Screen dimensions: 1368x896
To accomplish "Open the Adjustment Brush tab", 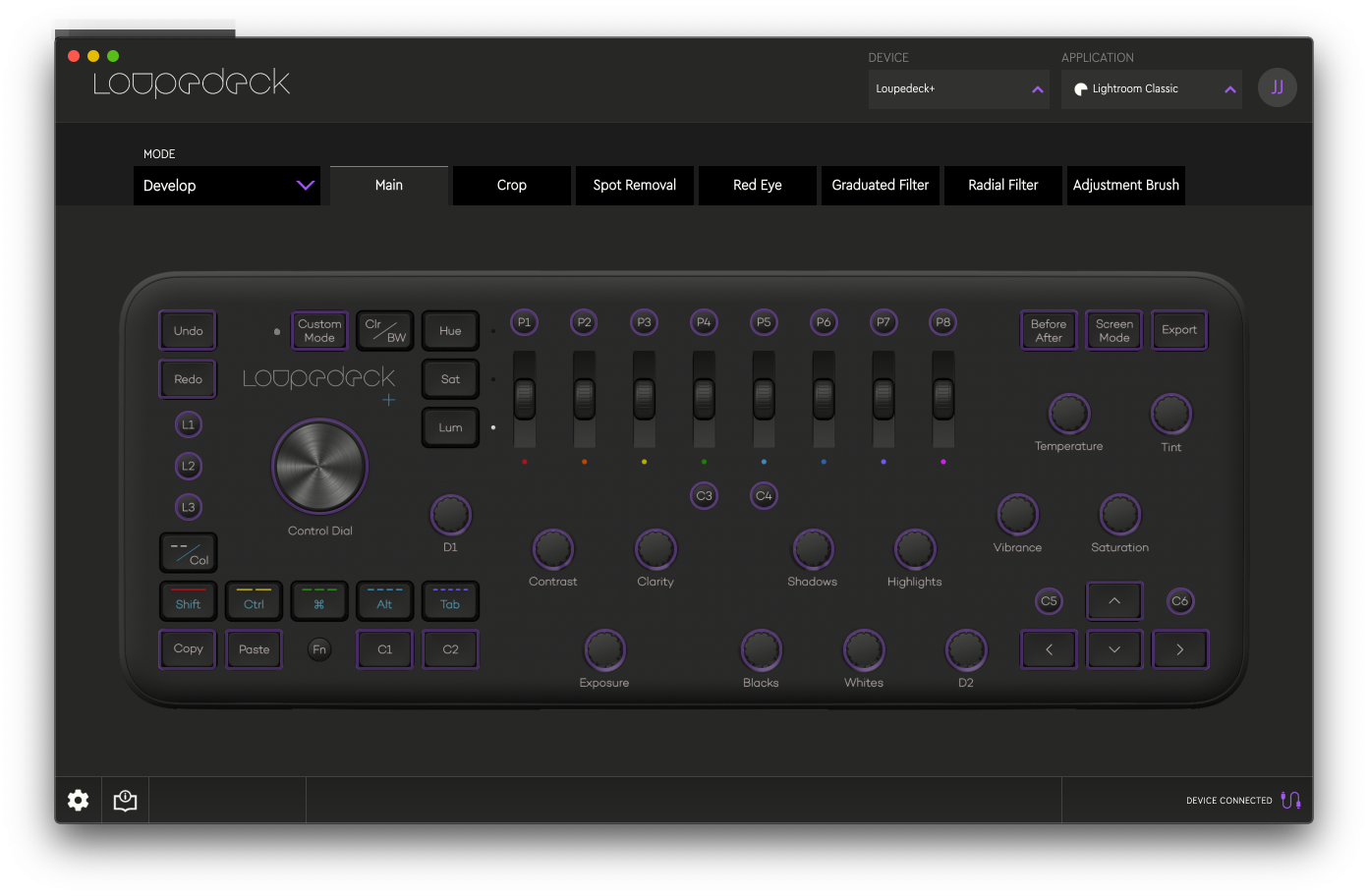I will [x=1126, y=186].
